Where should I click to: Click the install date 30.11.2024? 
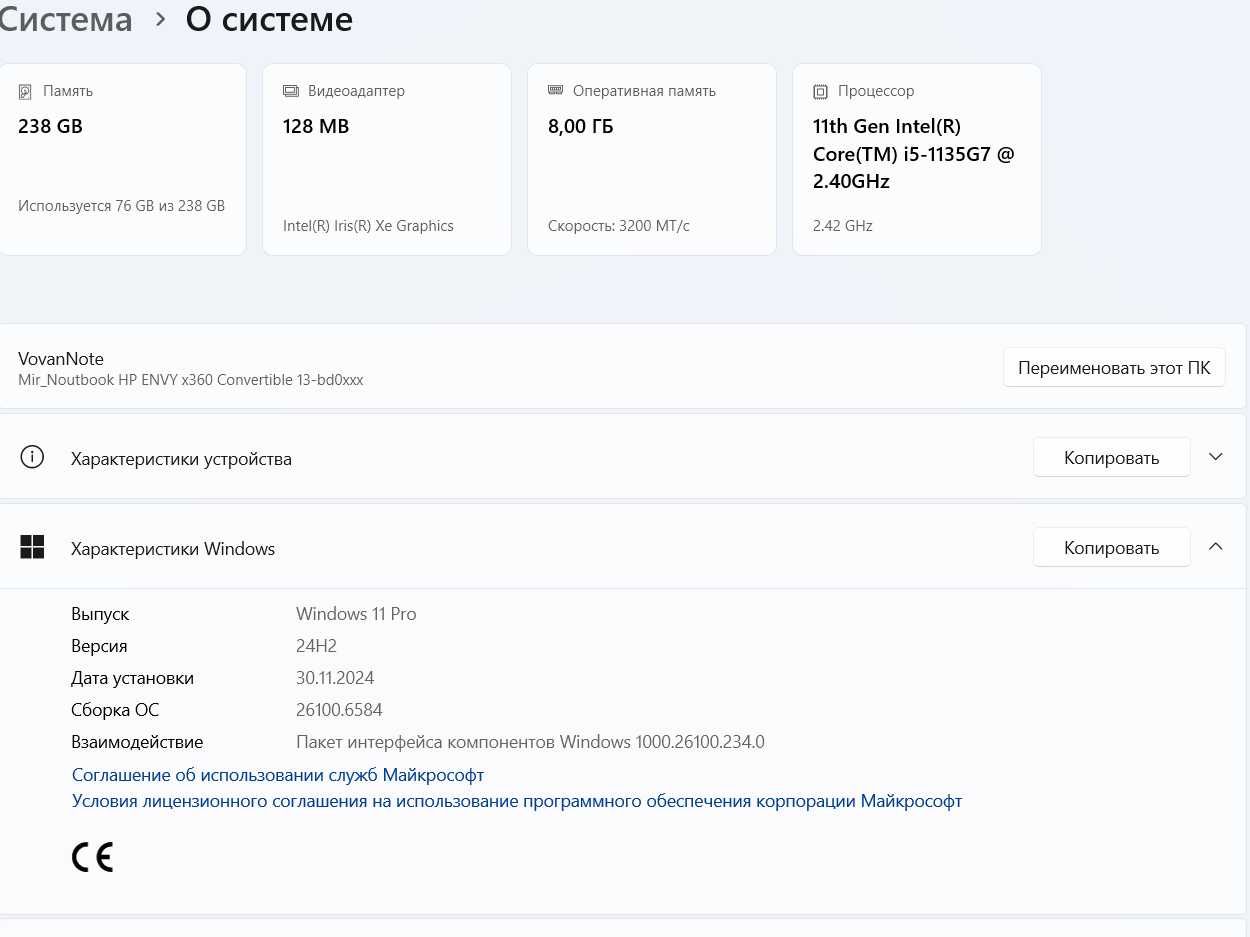335,678
